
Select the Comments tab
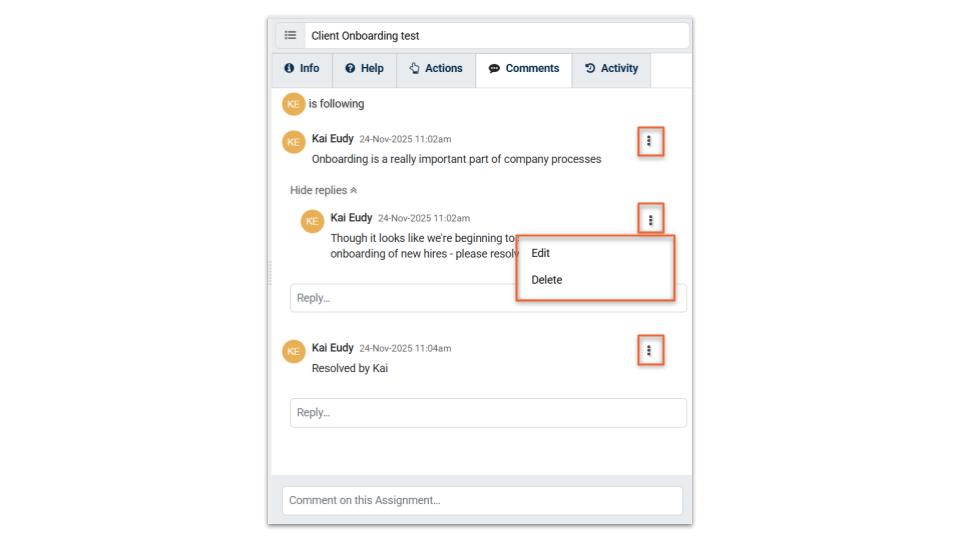[524, 69]
